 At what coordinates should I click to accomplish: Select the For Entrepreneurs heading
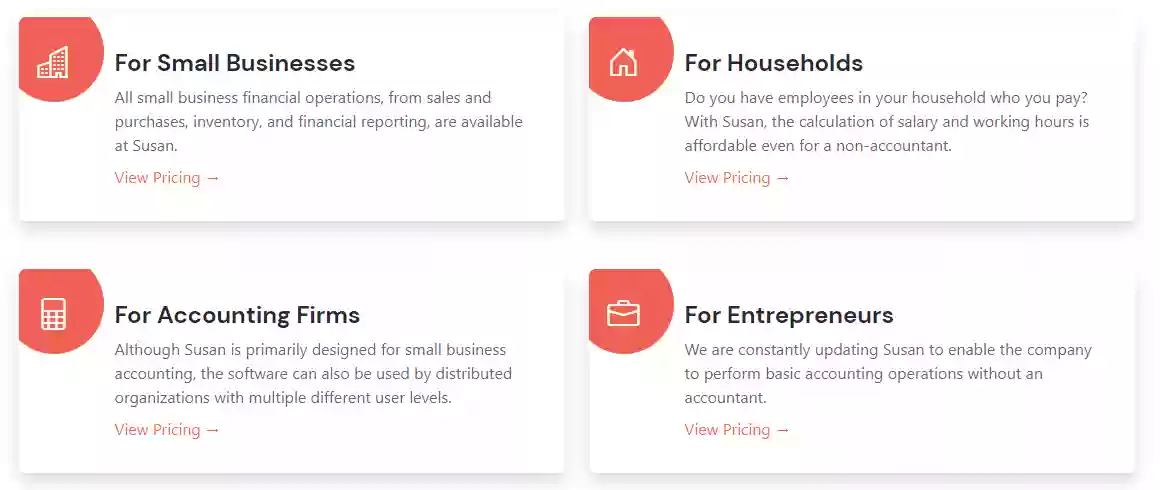789,315
